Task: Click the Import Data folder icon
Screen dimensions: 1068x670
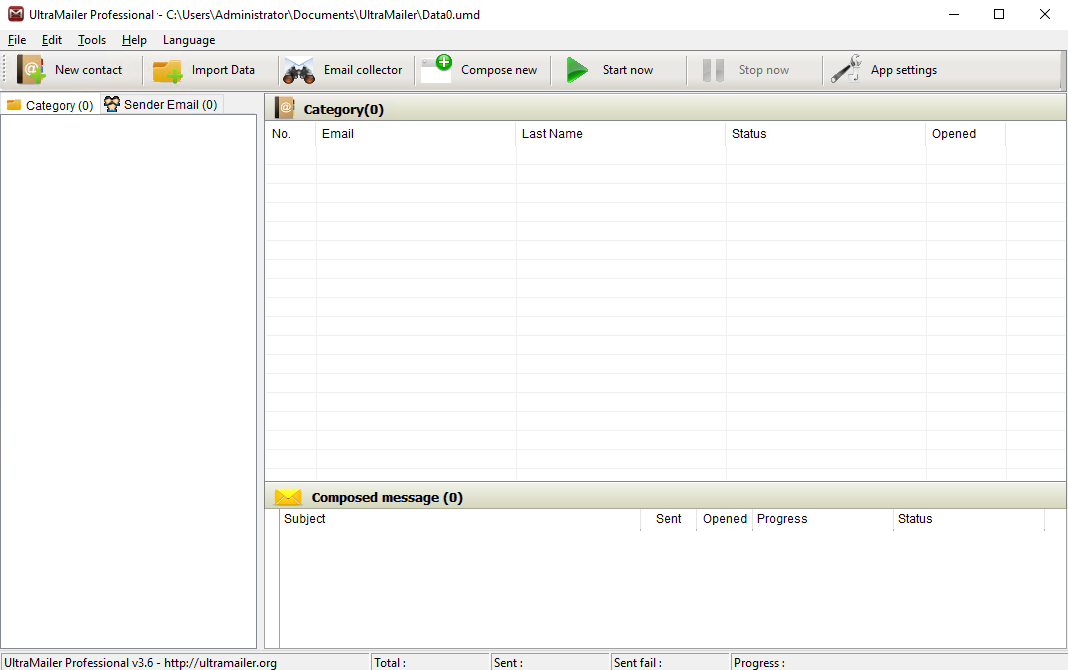Action: [x=167, y=70]
